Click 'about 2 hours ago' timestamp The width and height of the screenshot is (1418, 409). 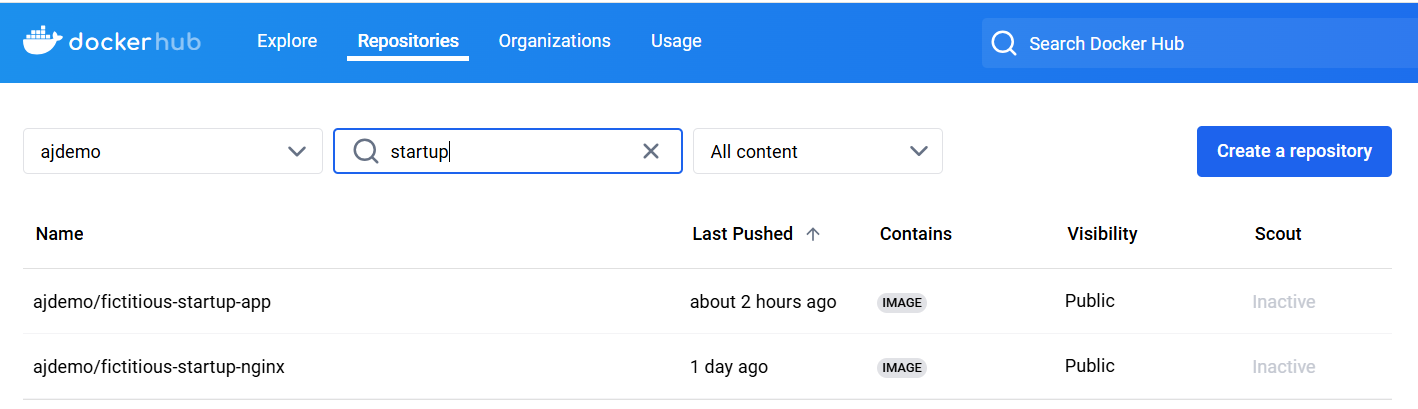click(763, 302)
